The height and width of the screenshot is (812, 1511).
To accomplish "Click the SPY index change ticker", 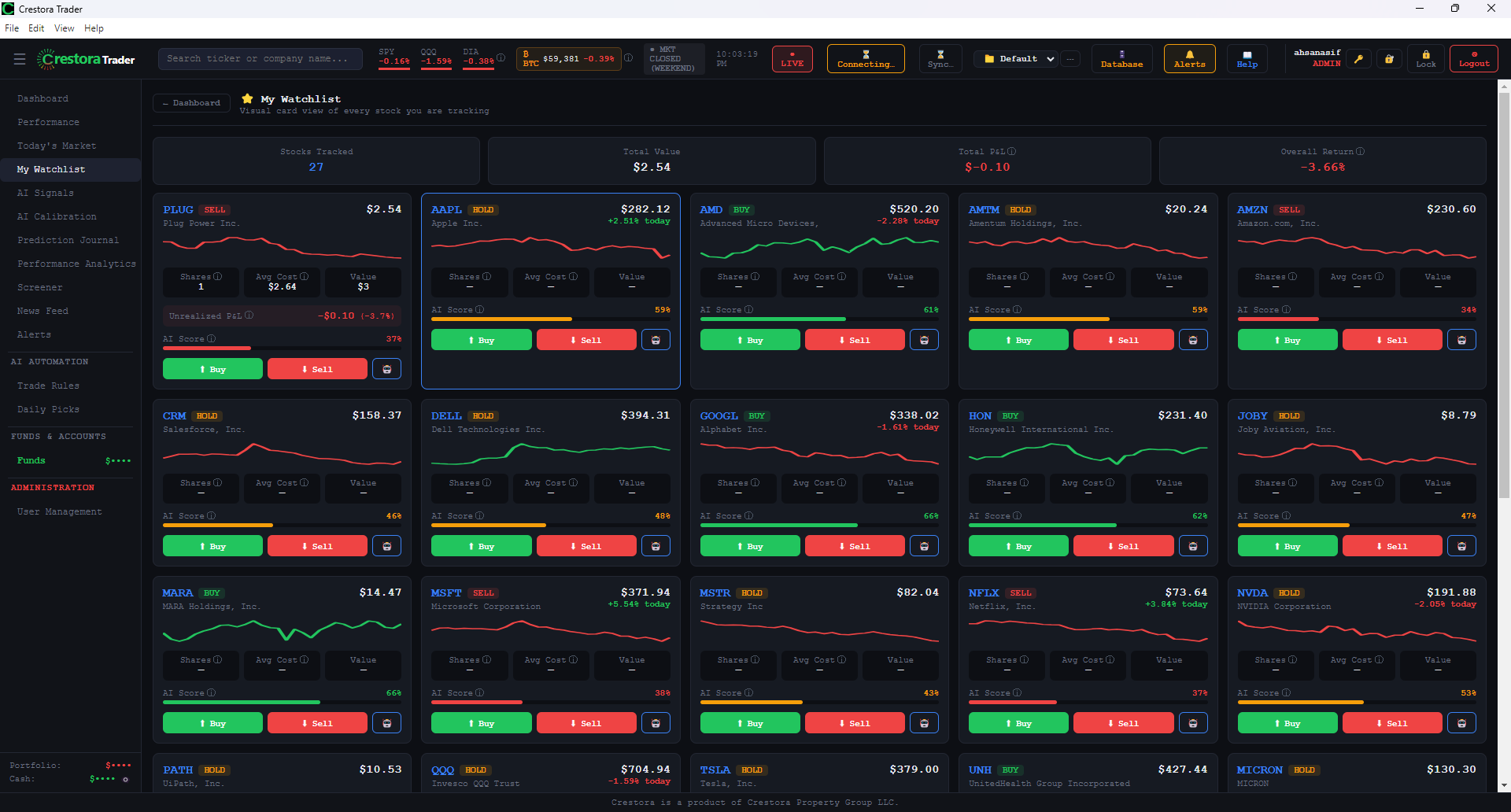I will pos(393,57).
